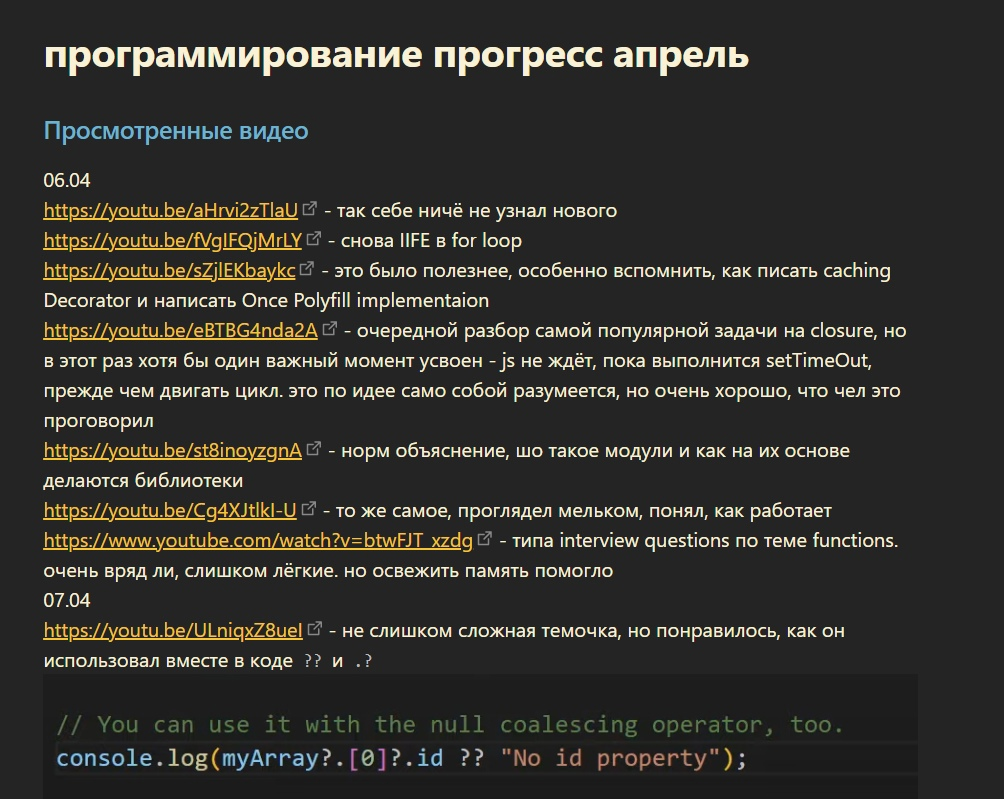Click text 'очень вряд ли, слишком лёгкие'
The width and height of the screenshot is (1004, 799).
[x=190, y=571]
